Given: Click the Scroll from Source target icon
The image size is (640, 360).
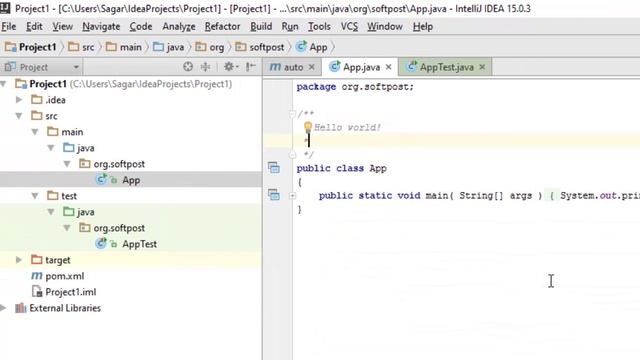Looking at the screenshot, I should tap(188, 67).
